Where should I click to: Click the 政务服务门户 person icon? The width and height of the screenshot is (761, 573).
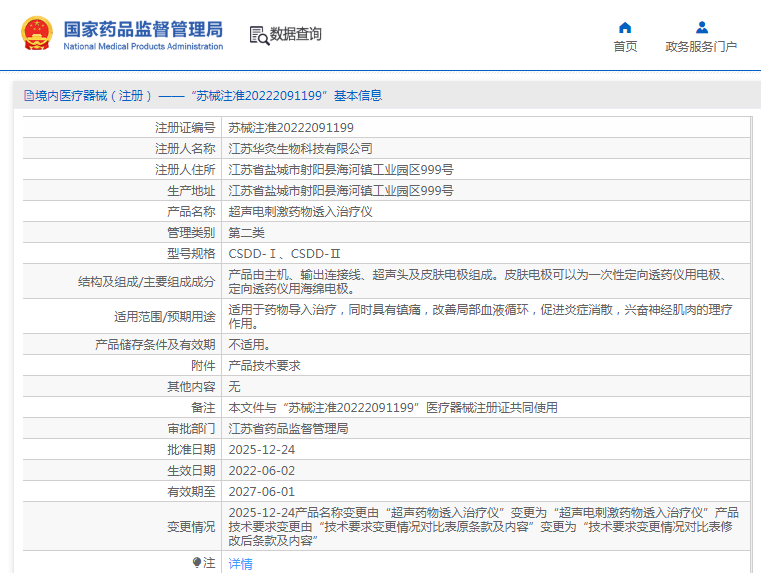(701, 27)
